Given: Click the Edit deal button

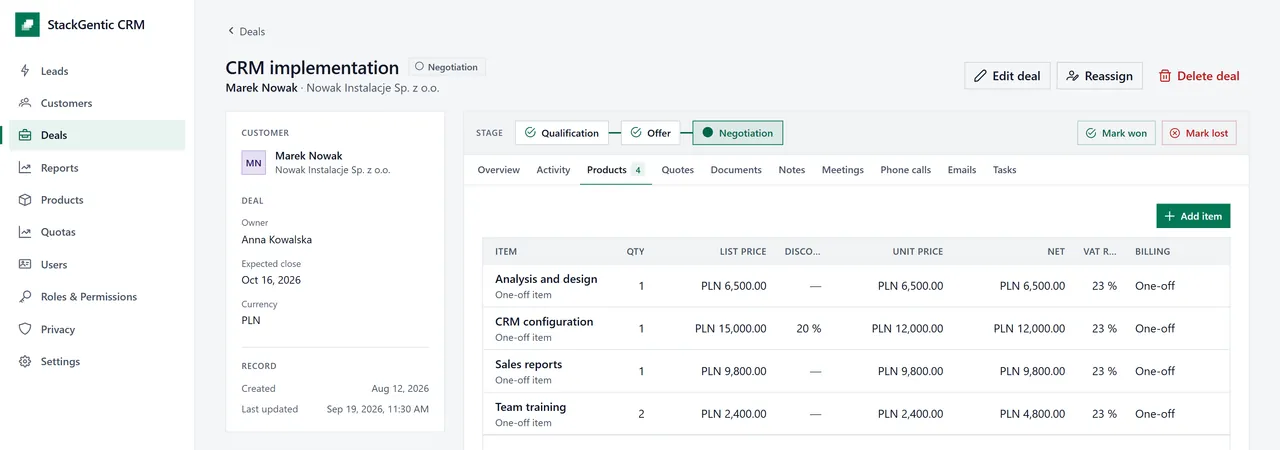Looking at the screenshot, I should (1007, 76).
